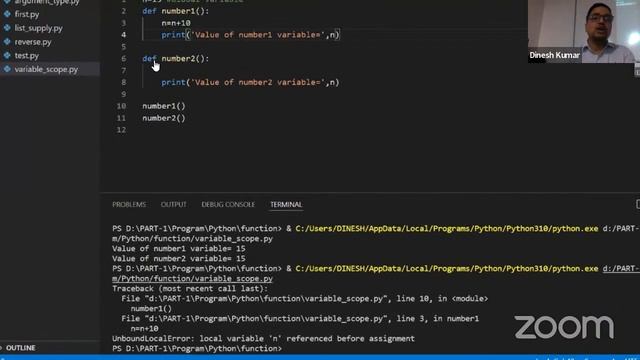Open test.py file

tap(27, 56)
